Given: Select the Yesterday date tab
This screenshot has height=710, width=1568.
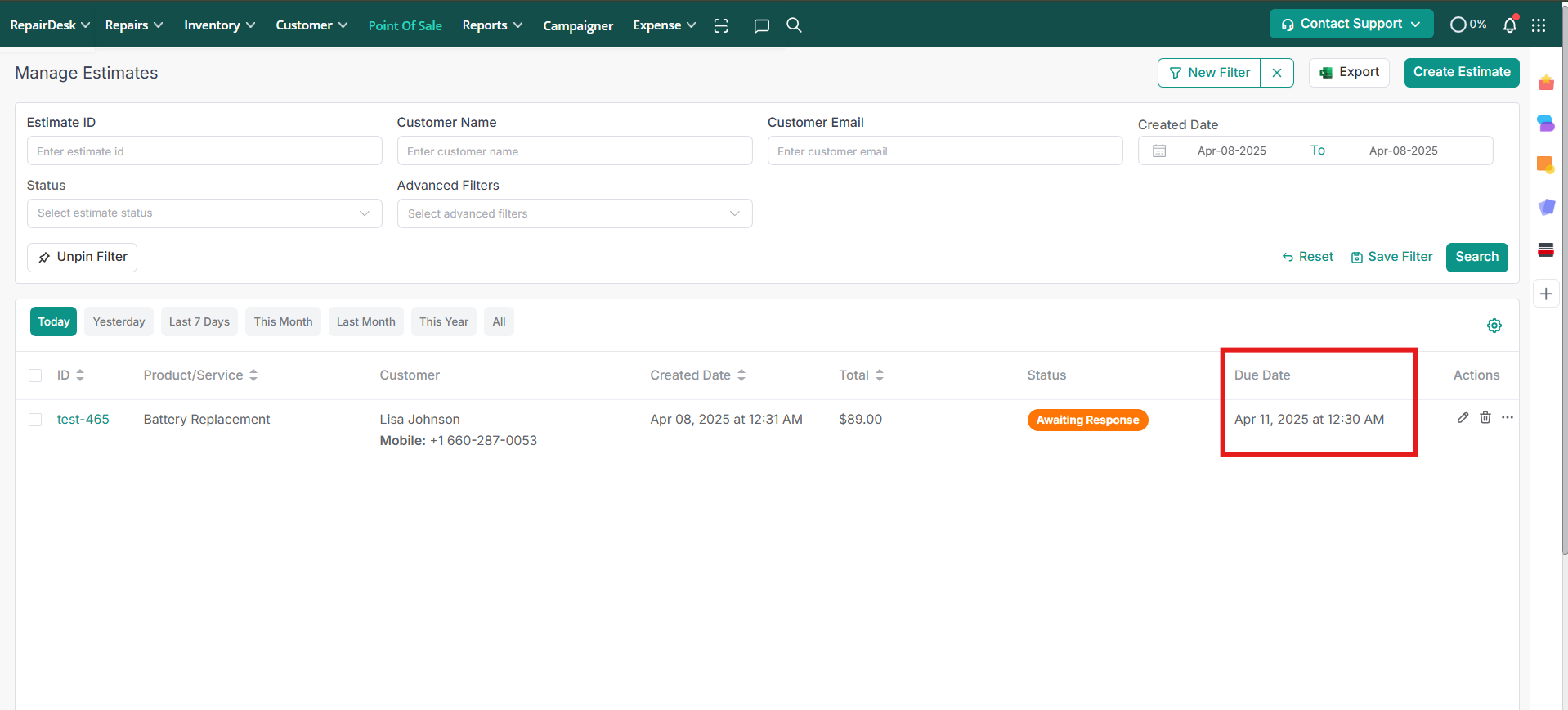Looking at the screenshot, I should coord(119,321).
